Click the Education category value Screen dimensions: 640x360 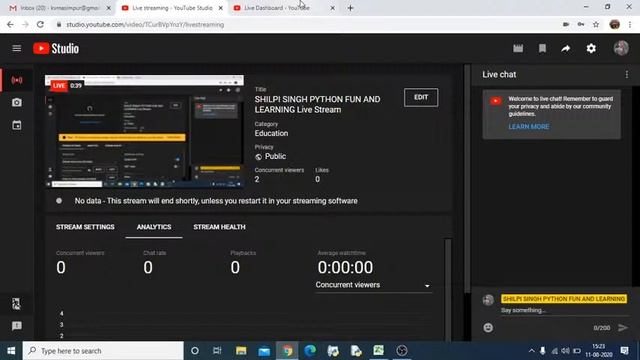(271, 133)
